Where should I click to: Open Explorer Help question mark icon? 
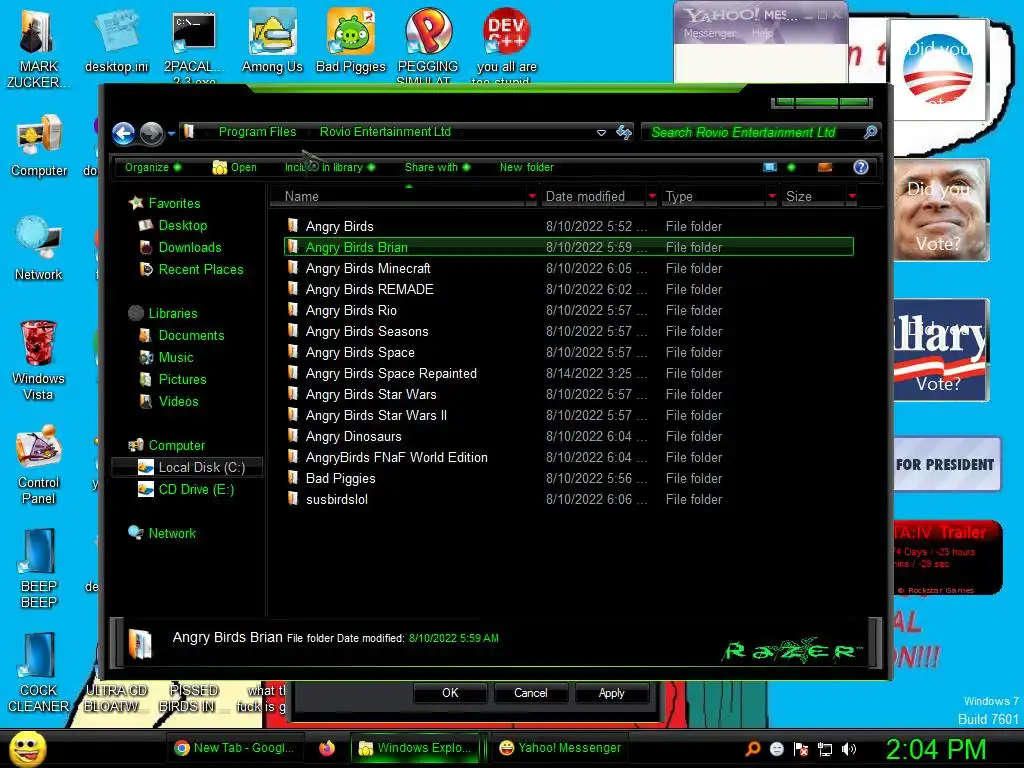861,167
